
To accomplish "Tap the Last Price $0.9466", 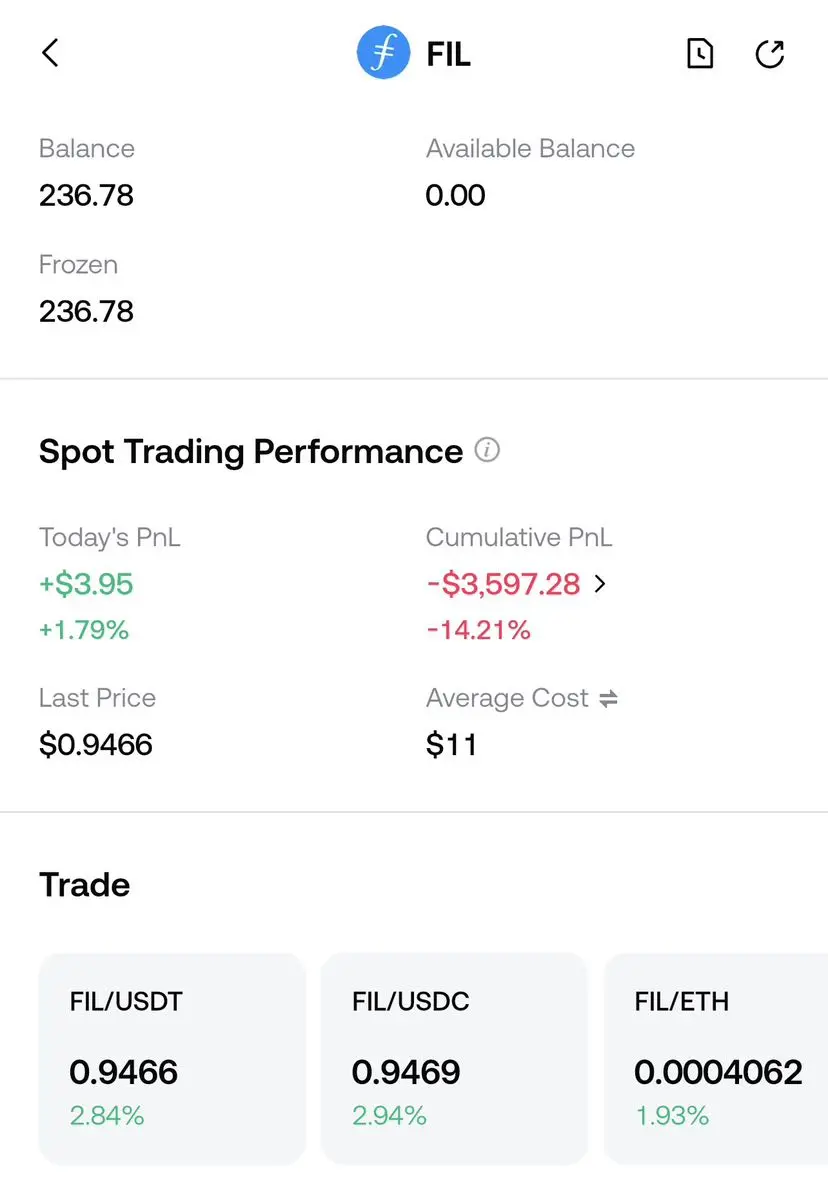I will point(96,744).
